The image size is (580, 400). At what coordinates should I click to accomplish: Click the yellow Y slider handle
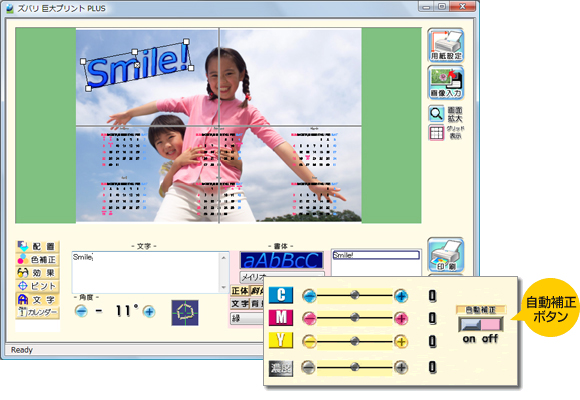point(355,341)
